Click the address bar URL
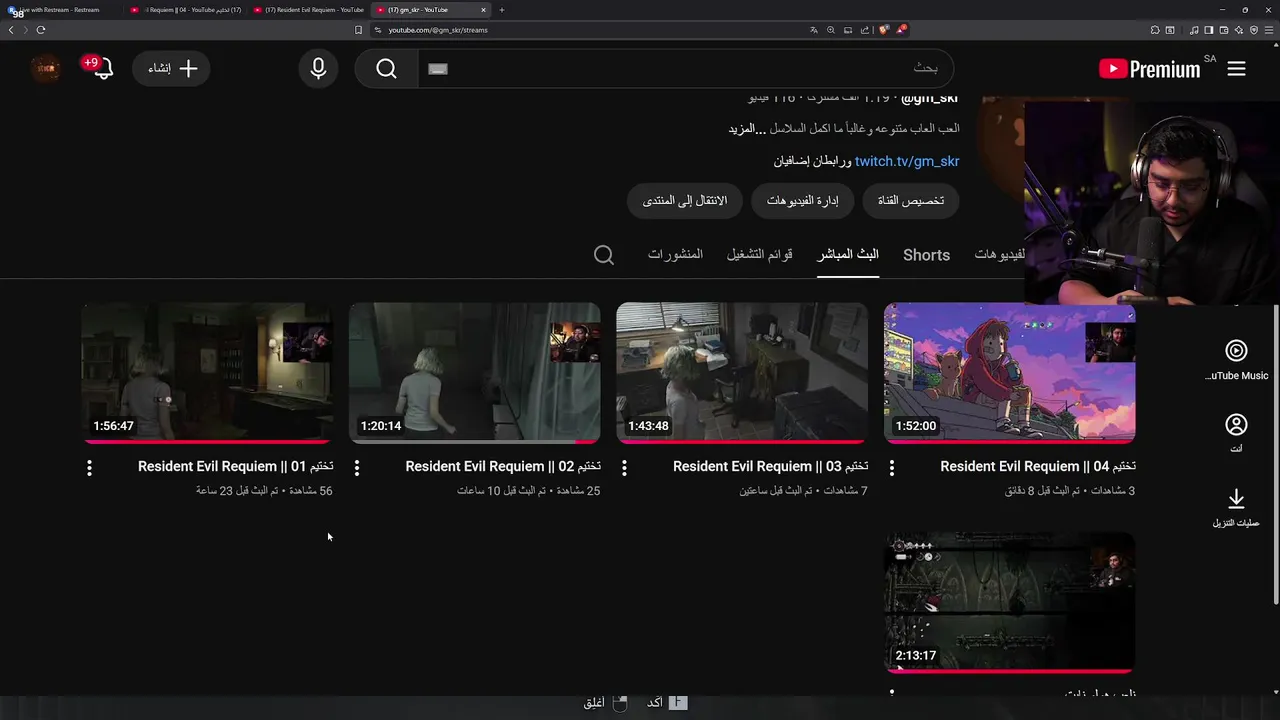 pyautogui.click(x=438, y=30)
